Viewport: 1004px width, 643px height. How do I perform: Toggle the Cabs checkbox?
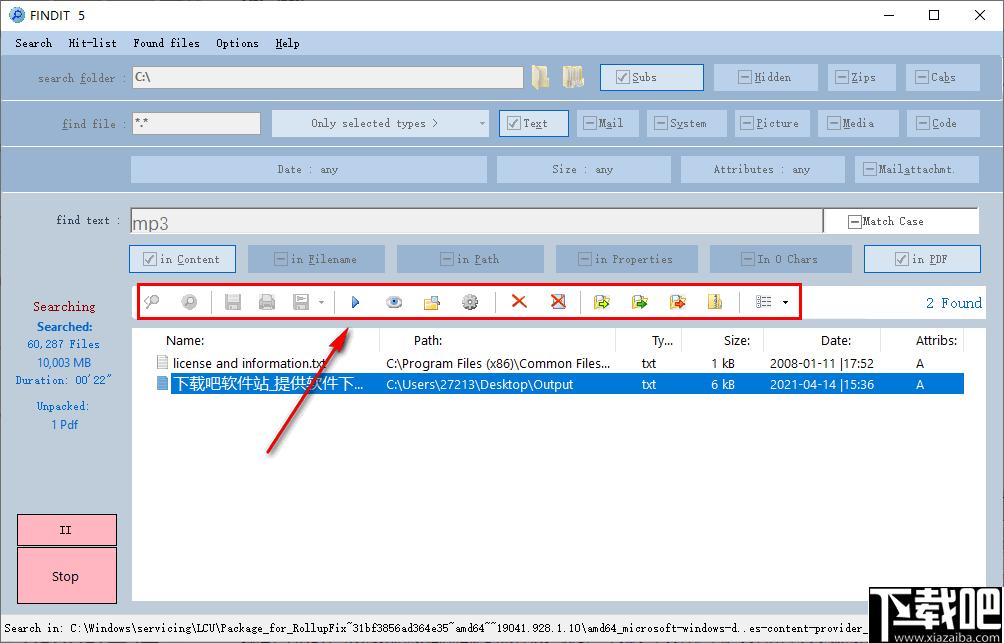click(943, 77)
